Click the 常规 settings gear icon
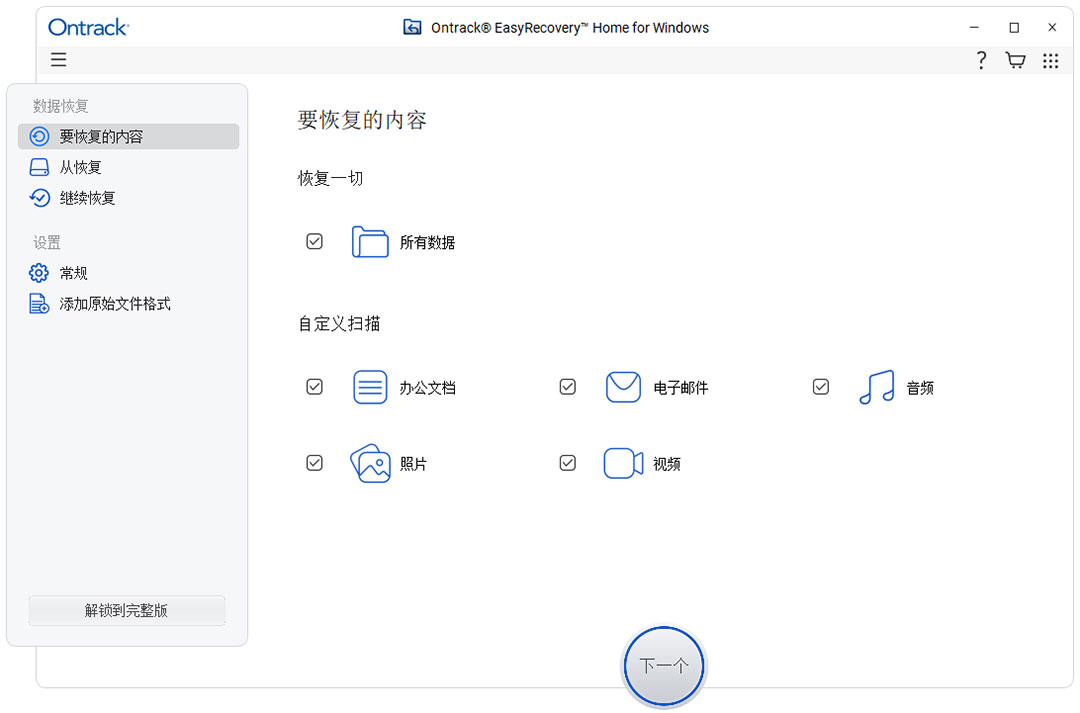Viewport: 1080px width, 713px height. coord(38,272)
